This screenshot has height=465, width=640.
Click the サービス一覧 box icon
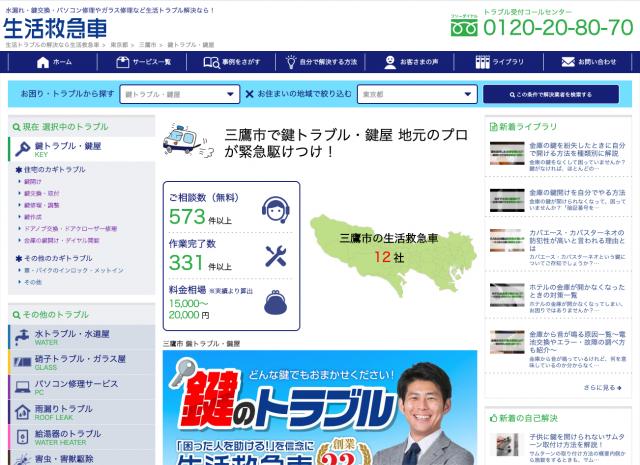[x=122, y=62]
